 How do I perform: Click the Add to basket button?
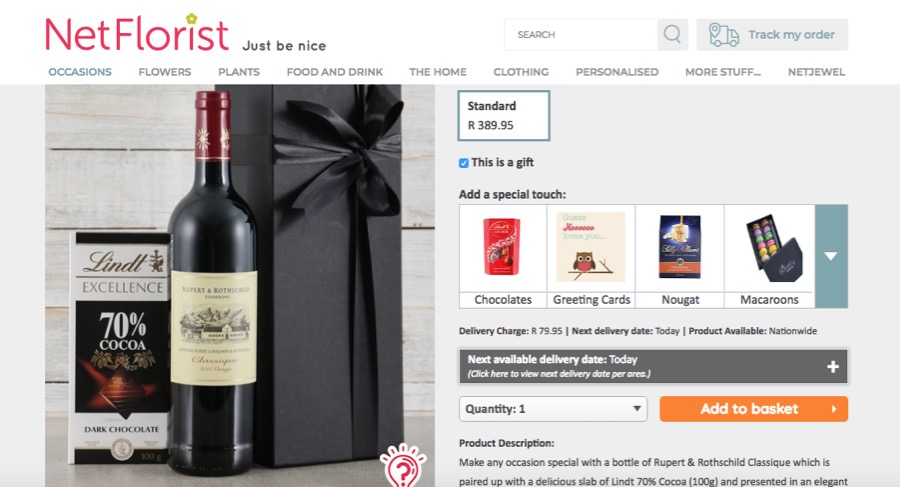tap(754, 409)
